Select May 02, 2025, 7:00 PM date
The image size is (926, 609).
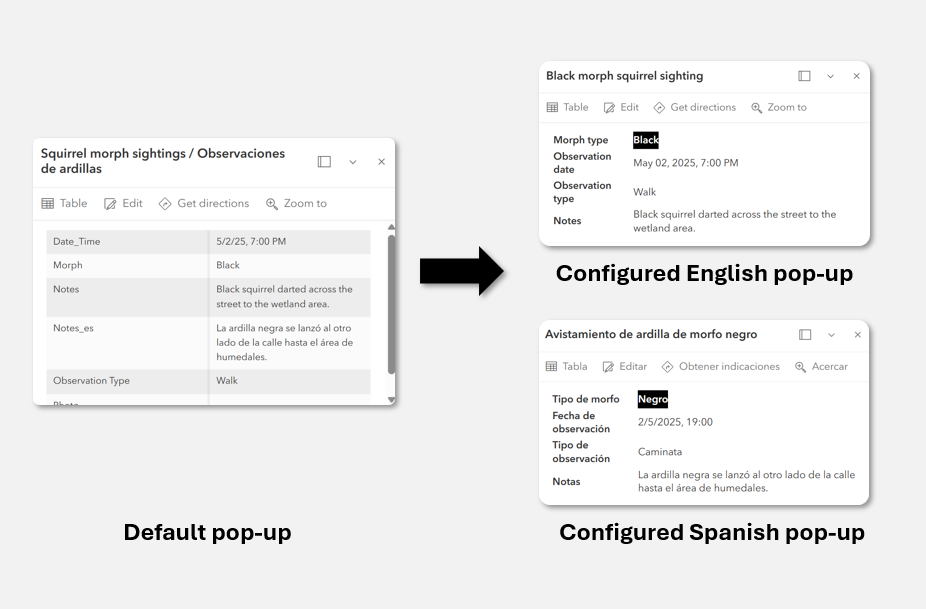pyautogui.click(x=686, y=162)
